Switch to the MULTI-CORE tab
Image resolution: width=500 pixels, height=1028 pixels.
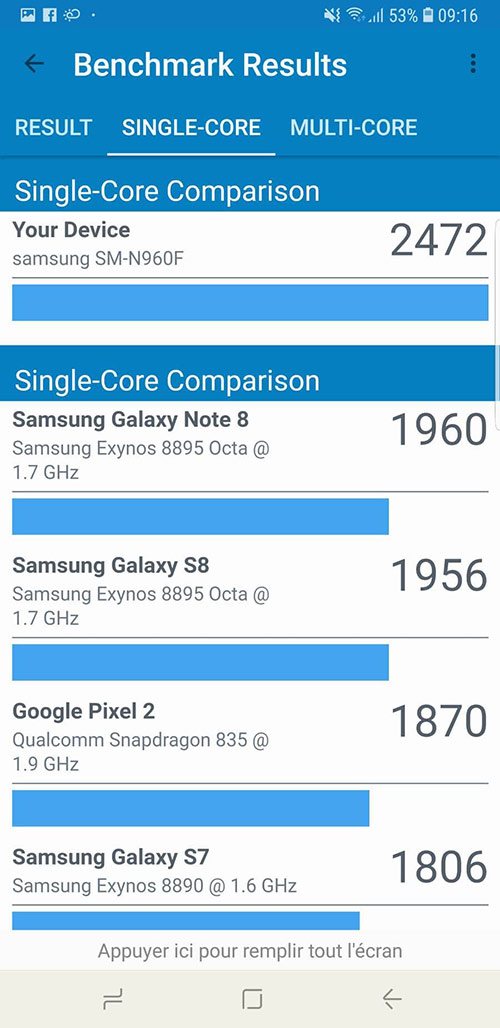click(354, 127)
